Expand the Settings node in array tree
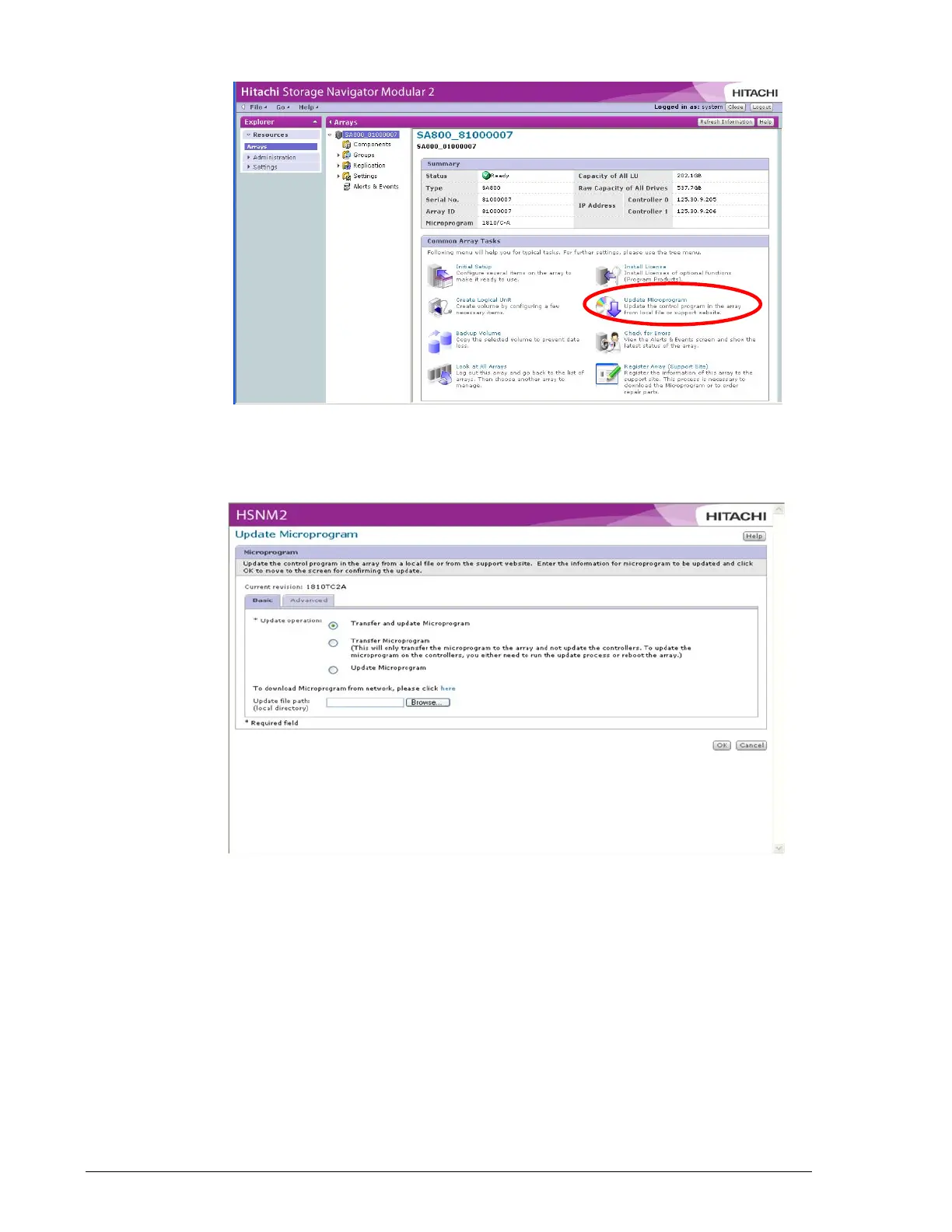Viewport: 952px width, 1232px height. click(x=338, y=177)
